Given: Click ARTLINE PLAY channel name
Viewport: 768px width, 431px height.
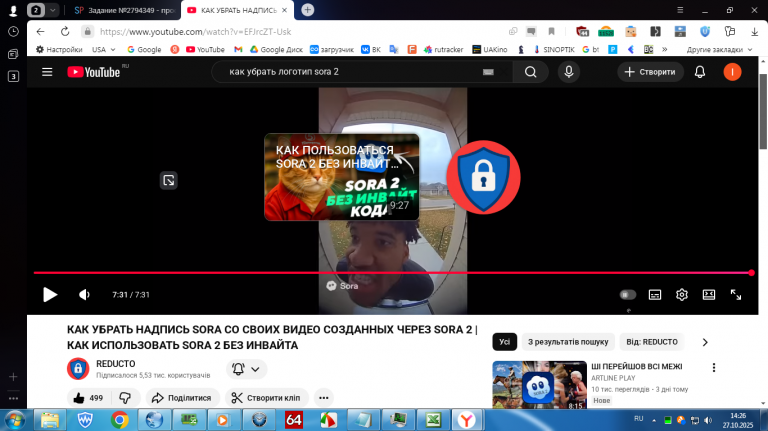Looking at the screenshot, I should click(613, 378).
